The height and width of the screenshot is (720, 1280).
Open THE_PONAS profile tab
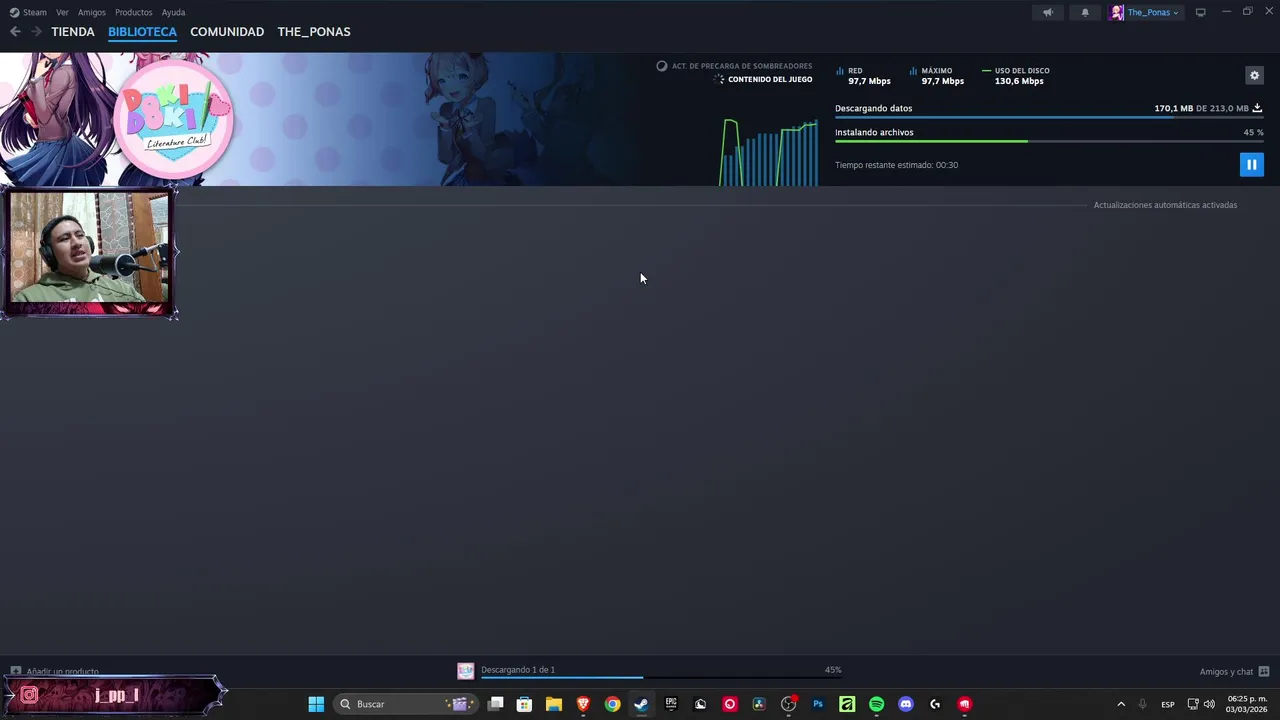[314, 31]
